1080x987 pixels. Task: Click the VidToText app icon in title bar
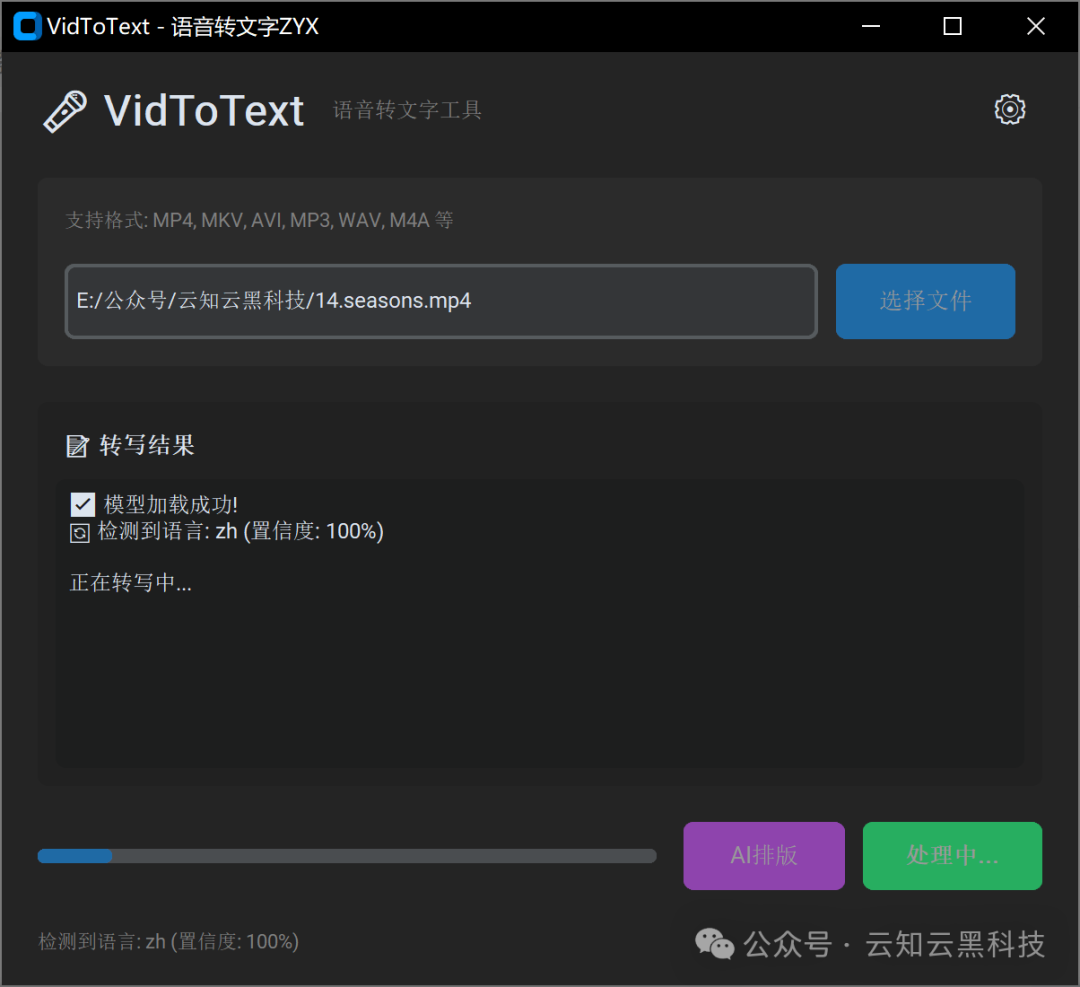point(27,26)
